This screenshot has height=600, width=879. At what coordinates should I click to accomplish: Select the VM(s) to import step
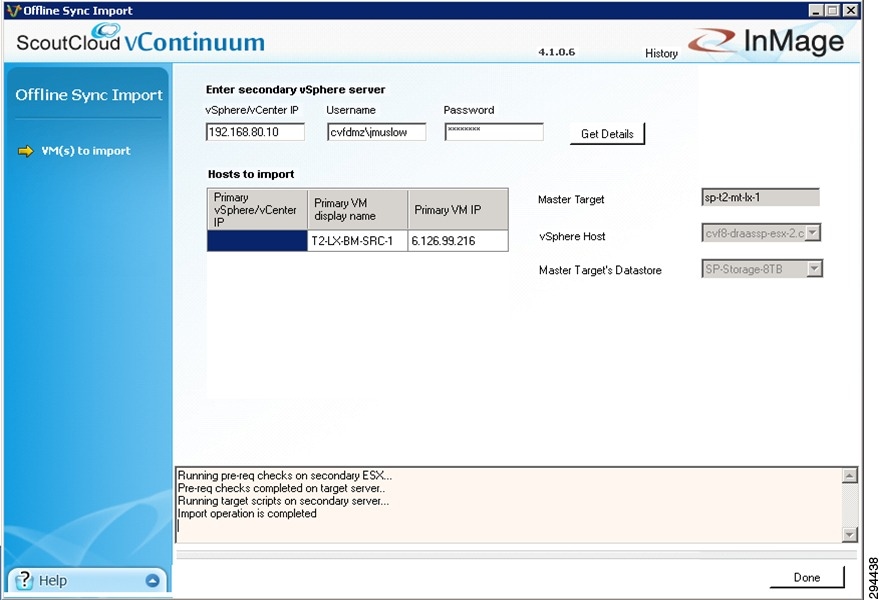click(x=86, y=151)
